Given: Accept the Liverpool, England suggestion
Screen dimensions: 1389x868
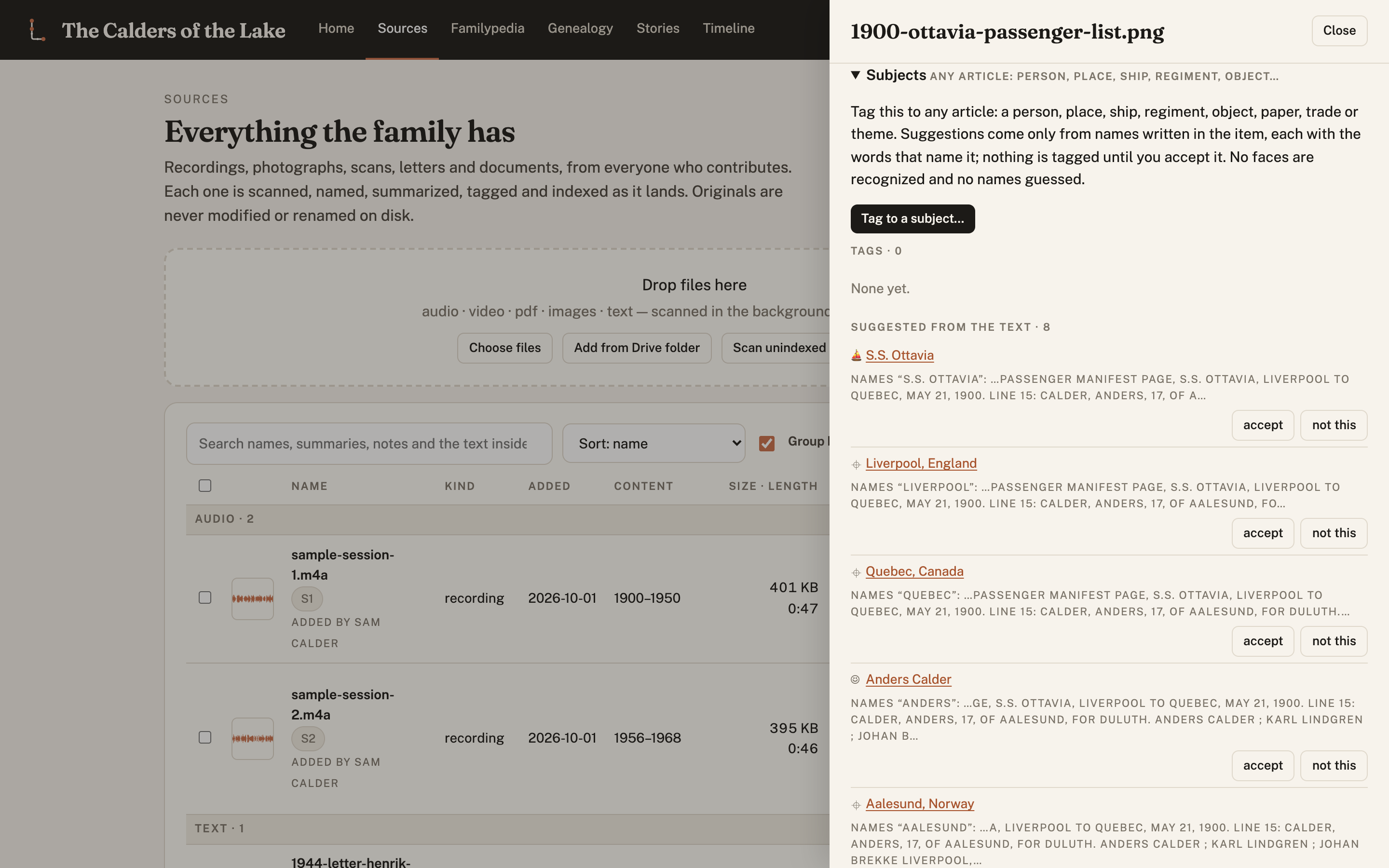Looking at the screenshot, I should tap(1263, 533).
